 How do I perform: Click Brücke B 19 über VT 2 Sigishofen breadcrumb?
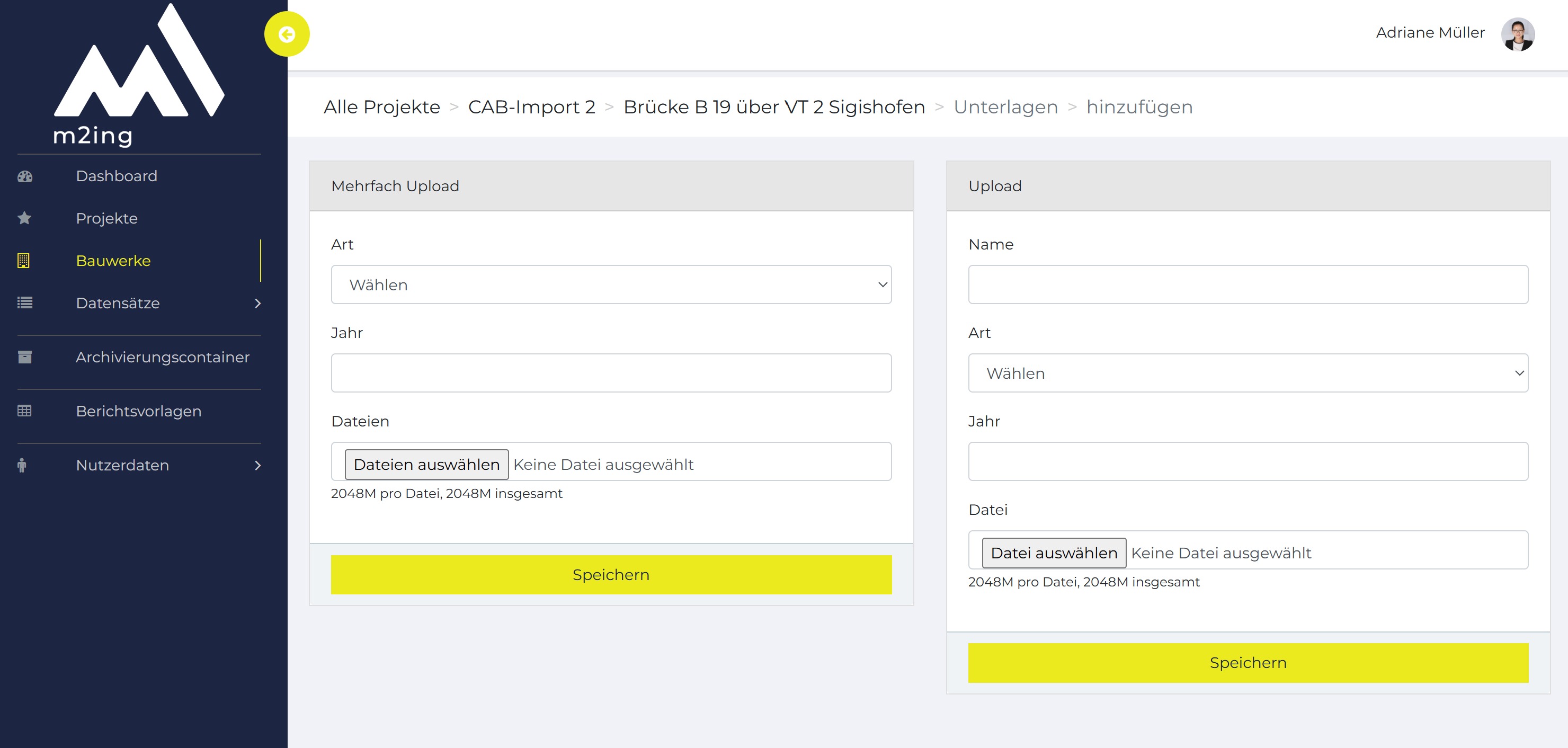(774, 106)
